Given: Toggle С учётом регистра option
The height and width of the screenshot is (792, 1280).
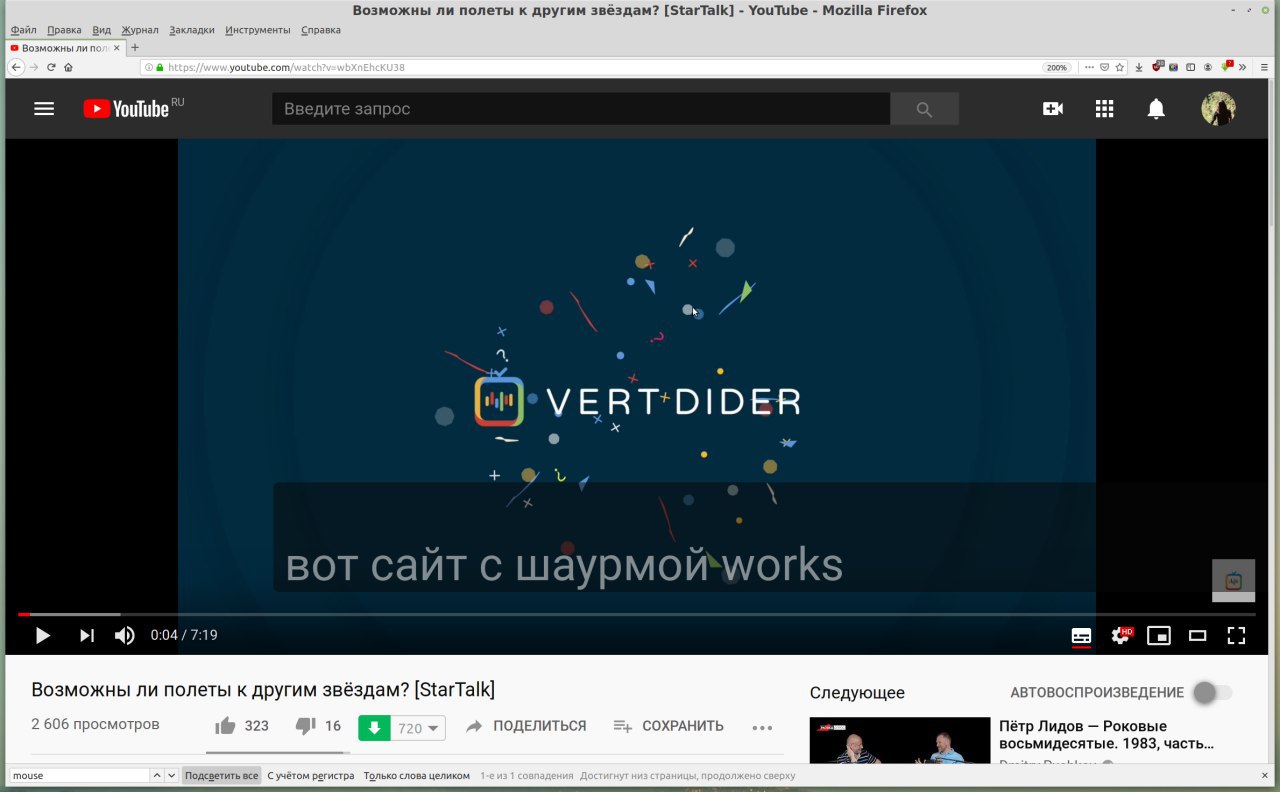Looking at the screenshot, I should pyautogui.click(x=310, y=776).
